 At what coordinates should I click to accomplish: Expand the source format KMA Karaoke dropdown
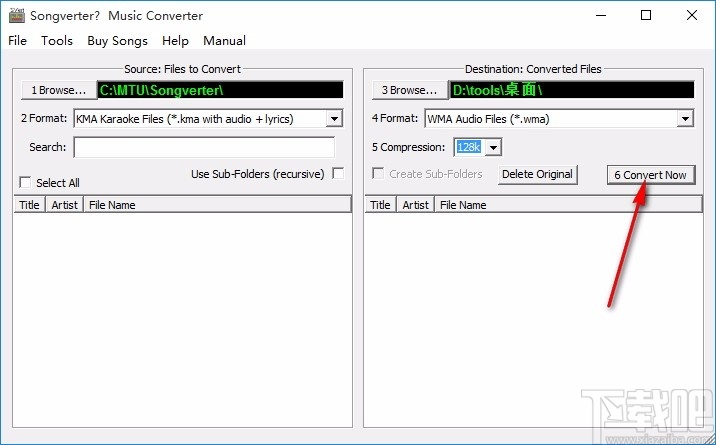[x=334, y=119]
